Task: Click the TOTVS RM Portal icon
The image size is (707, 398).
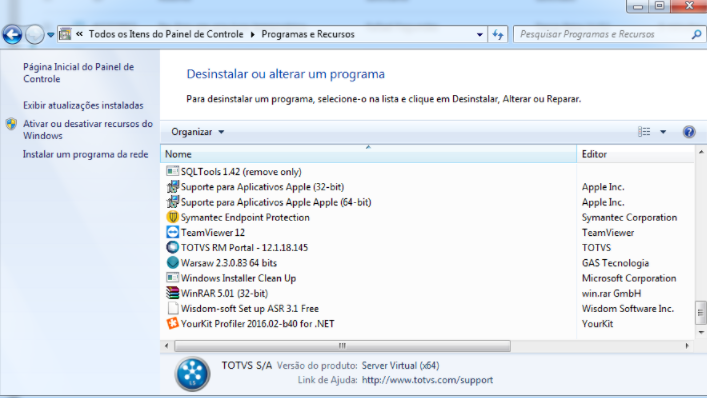Action: point(172,247)
